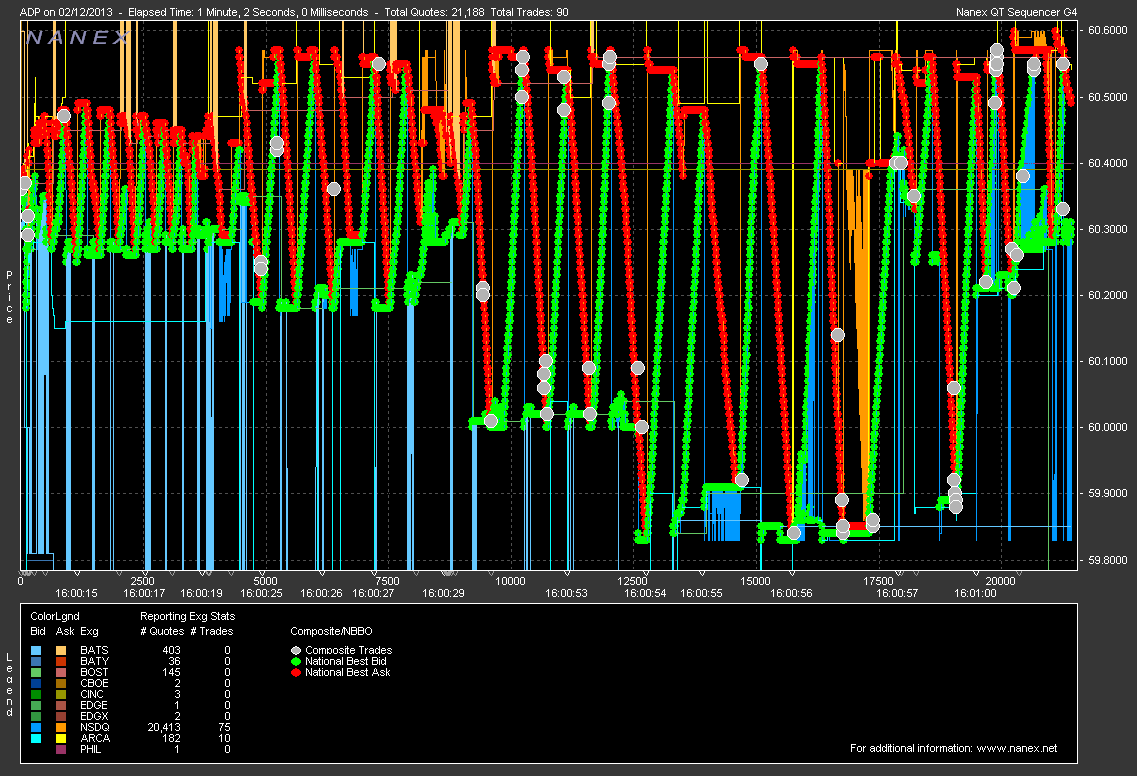Click the '# Quotes' column header
The image size is (1137, 776).
coord(162,631)
